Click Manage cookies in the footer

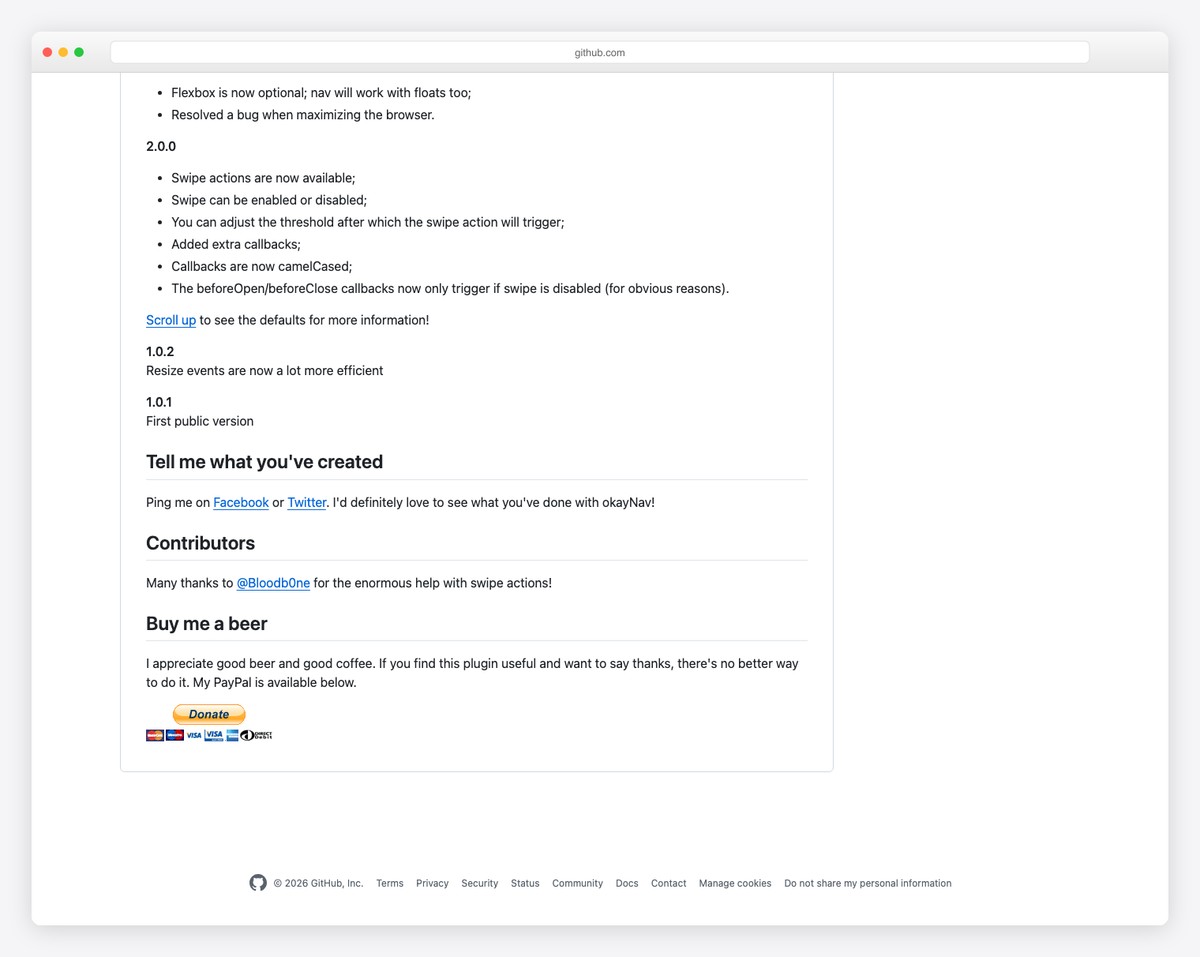tap(735, 883)
